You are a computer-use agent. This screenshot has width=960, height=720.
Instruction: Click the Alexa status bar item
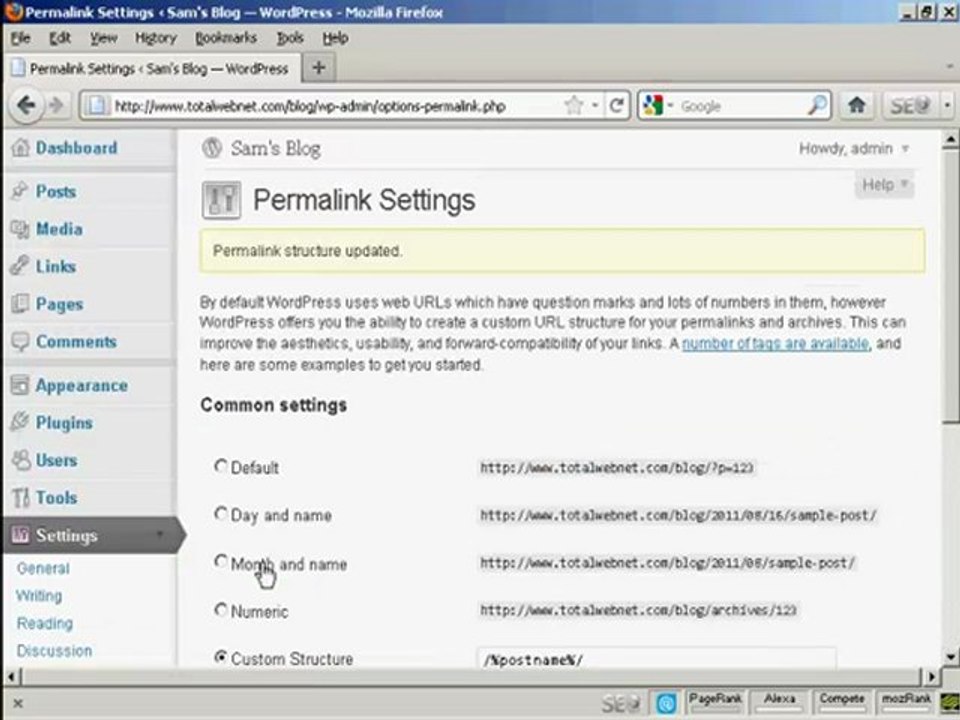pos(779,702)
